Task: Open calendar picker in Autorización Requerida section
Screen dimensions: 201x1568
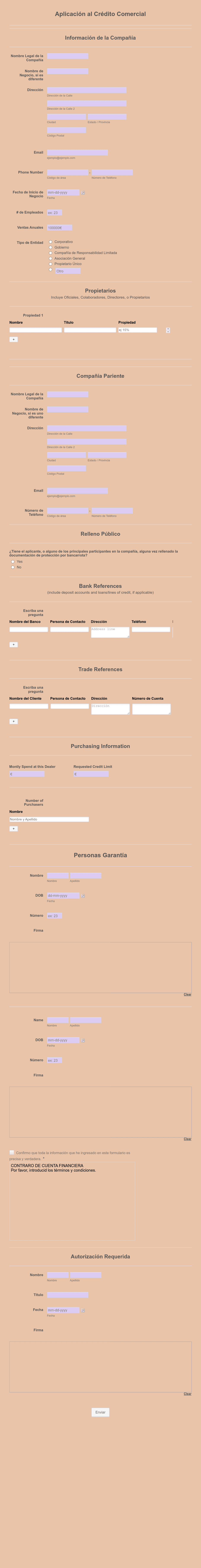Action: click(x=83, y=1310)
